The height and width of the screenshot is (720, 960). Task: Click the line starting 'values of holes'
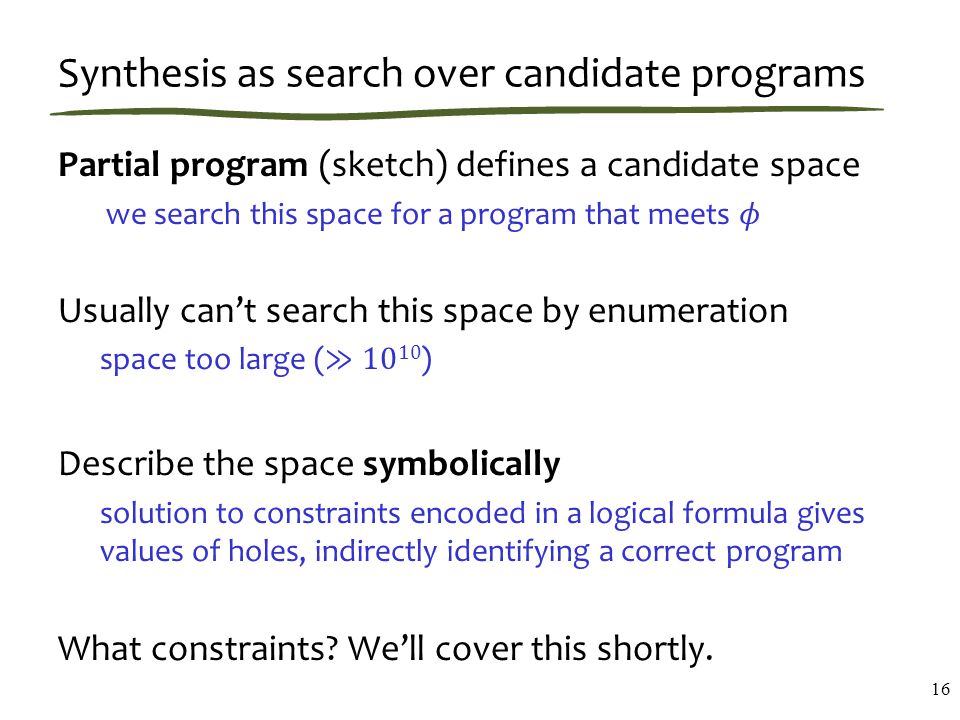point(471,552)
